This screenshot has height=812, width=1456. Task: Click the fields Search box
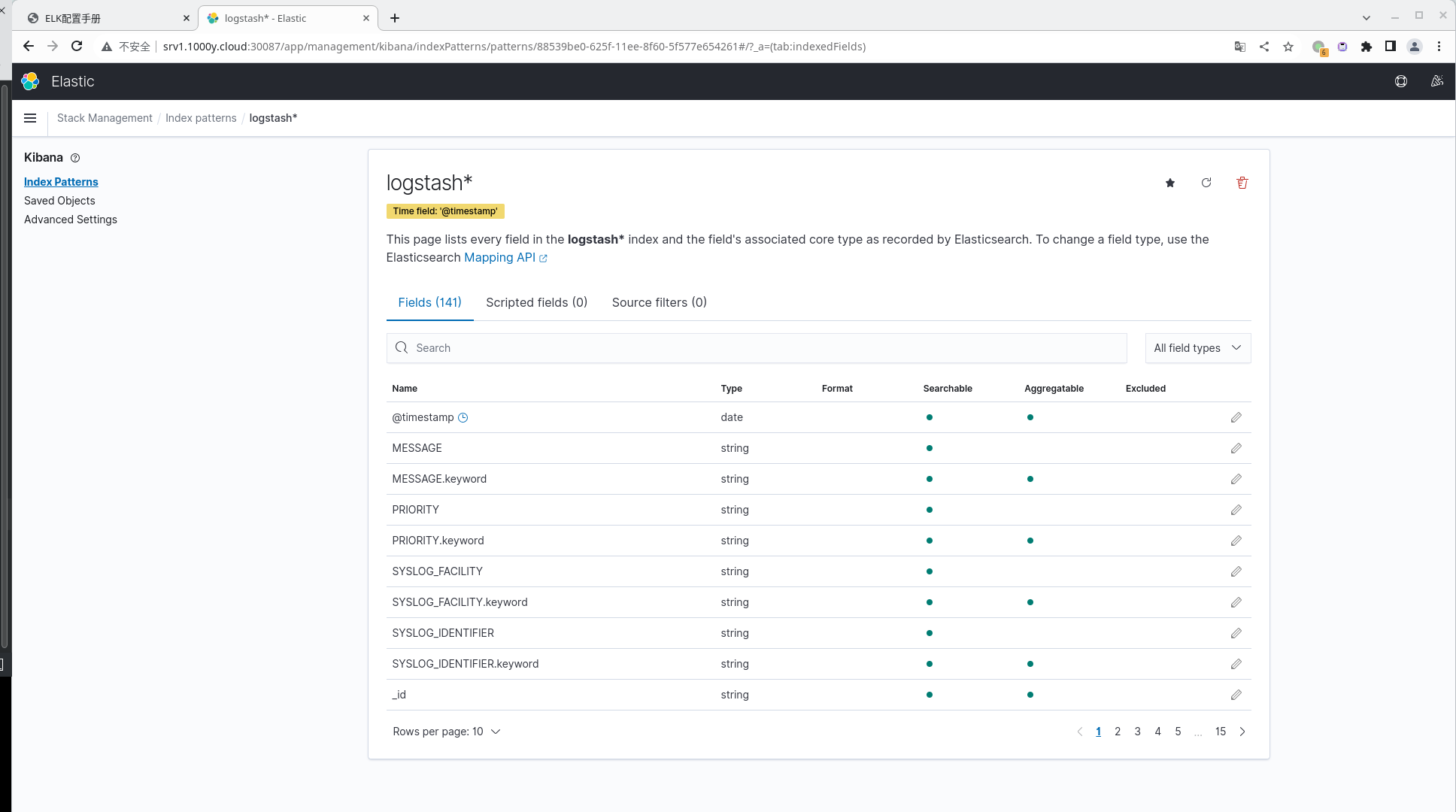pos(757,348)
